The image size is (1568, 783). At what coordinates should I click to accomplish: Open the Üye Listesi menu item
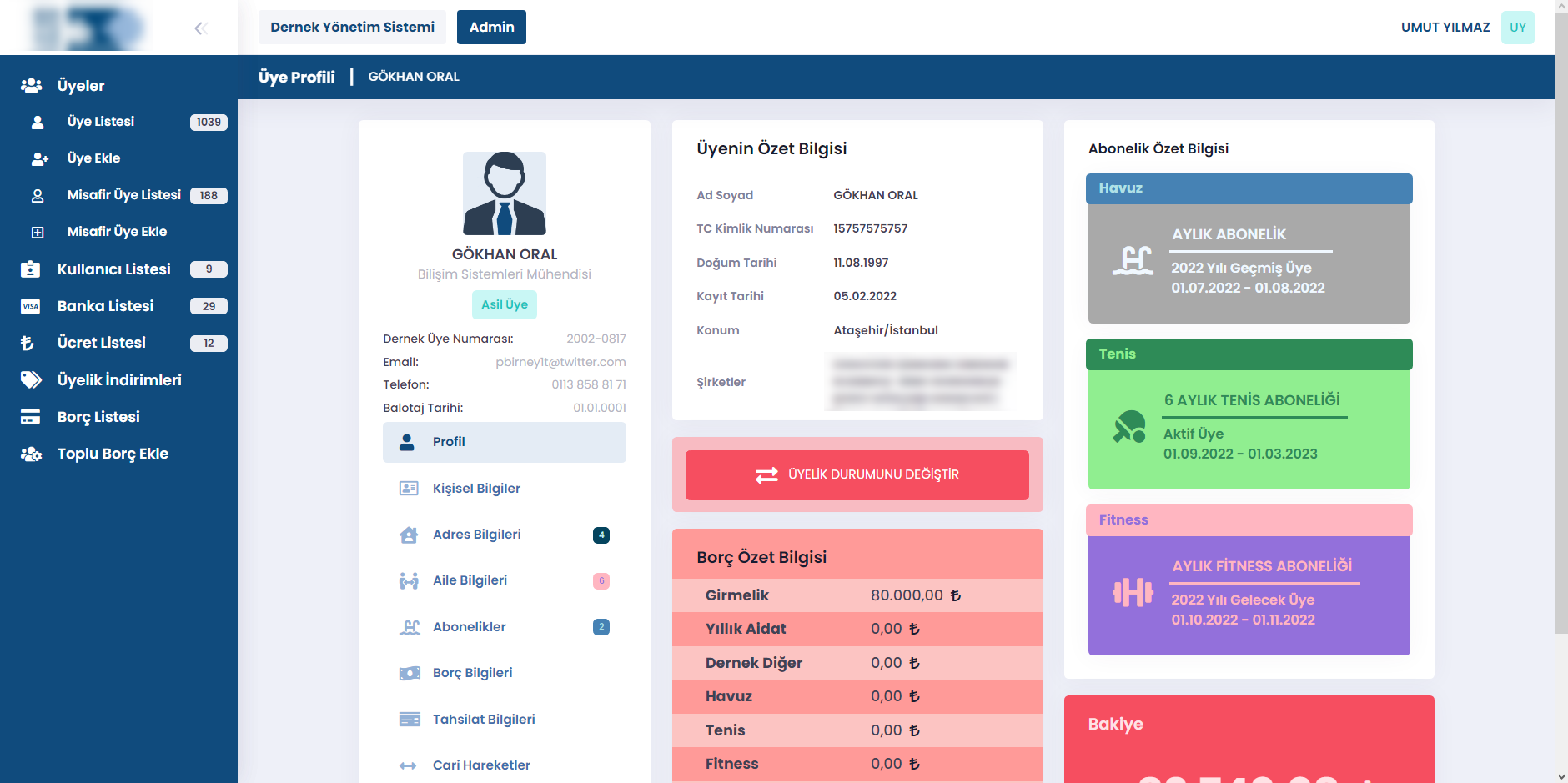pyautogui.click(x=101, y=122)
